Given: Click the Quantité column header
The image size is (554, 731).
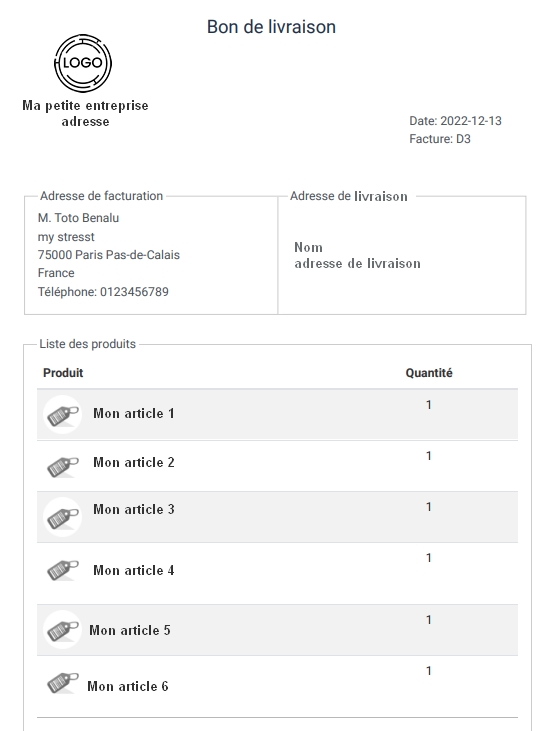Looking at the screenshot, I should point(429,373).
